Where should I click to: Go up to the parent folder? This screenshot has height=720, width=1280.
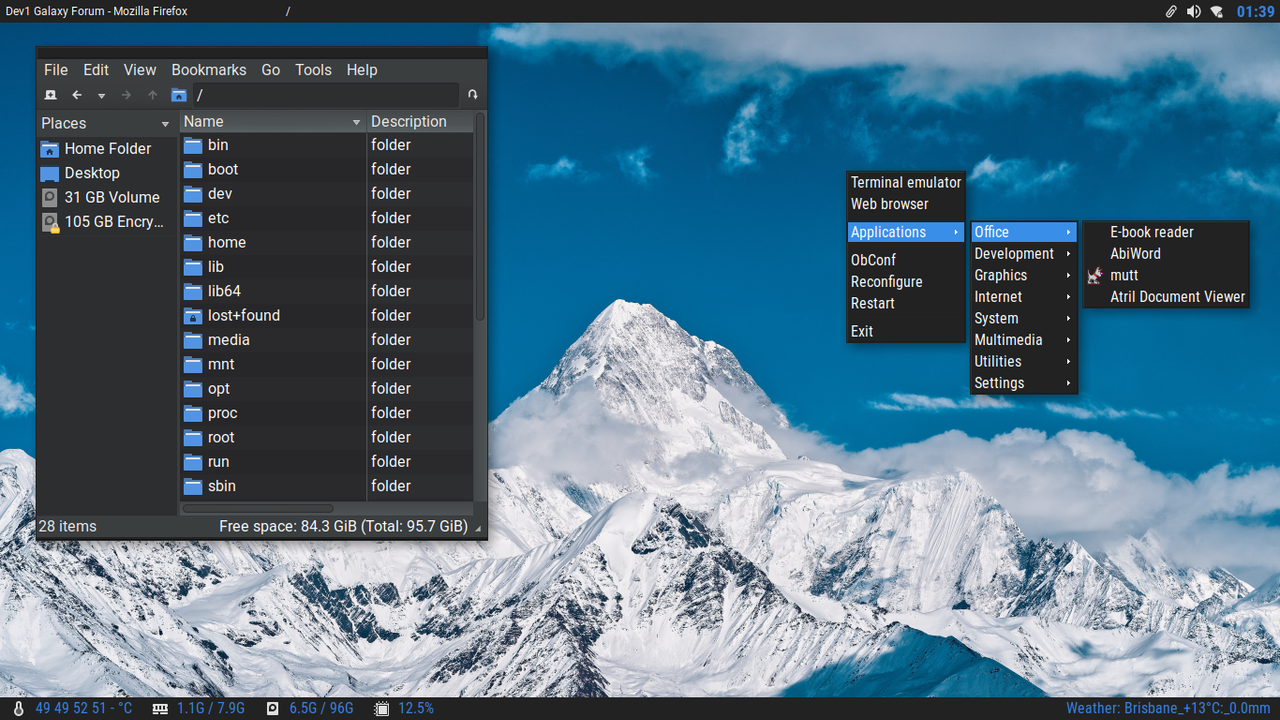(x=152, y=95)
